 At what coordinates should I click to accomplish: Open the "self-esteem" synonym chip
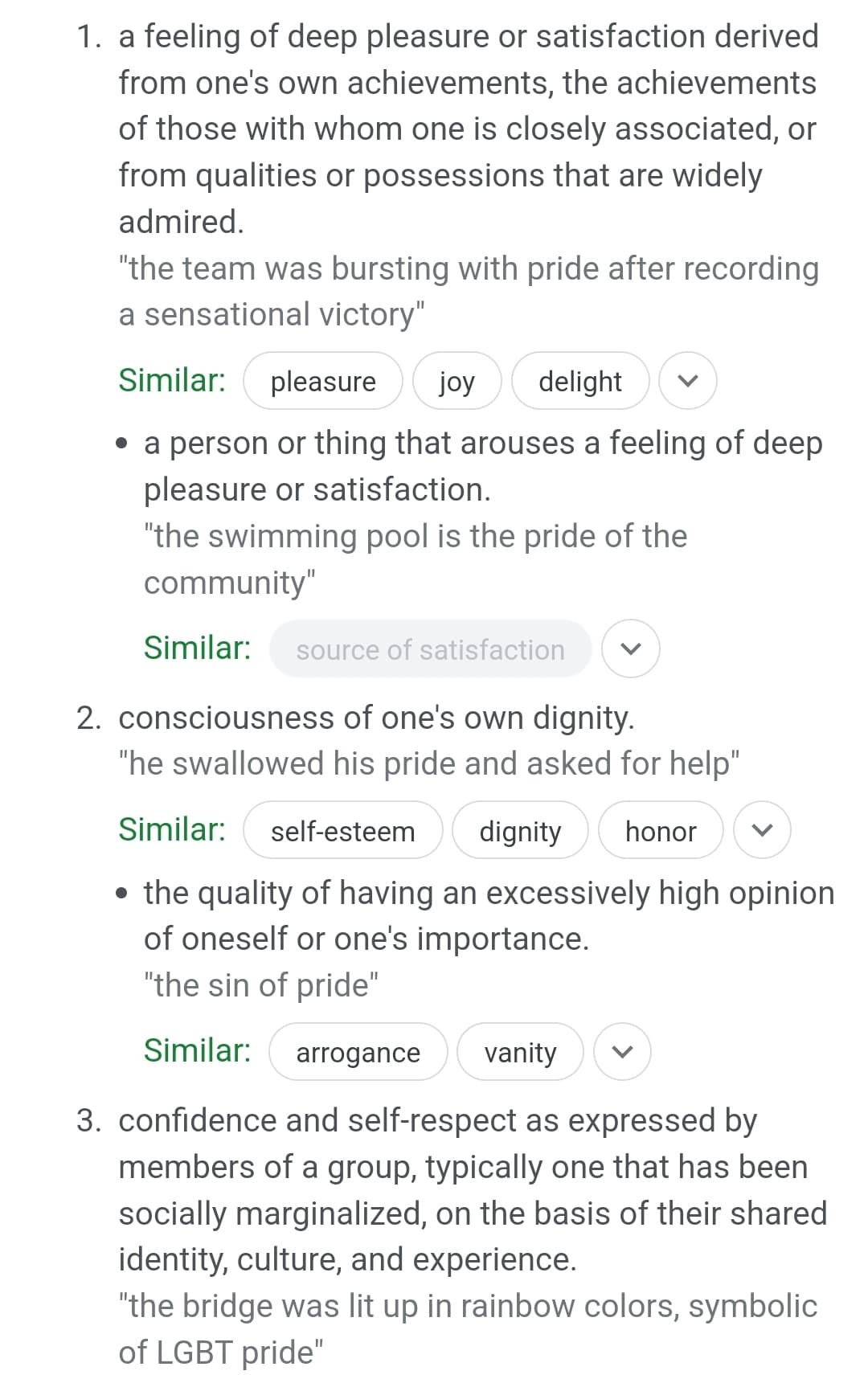342,831
